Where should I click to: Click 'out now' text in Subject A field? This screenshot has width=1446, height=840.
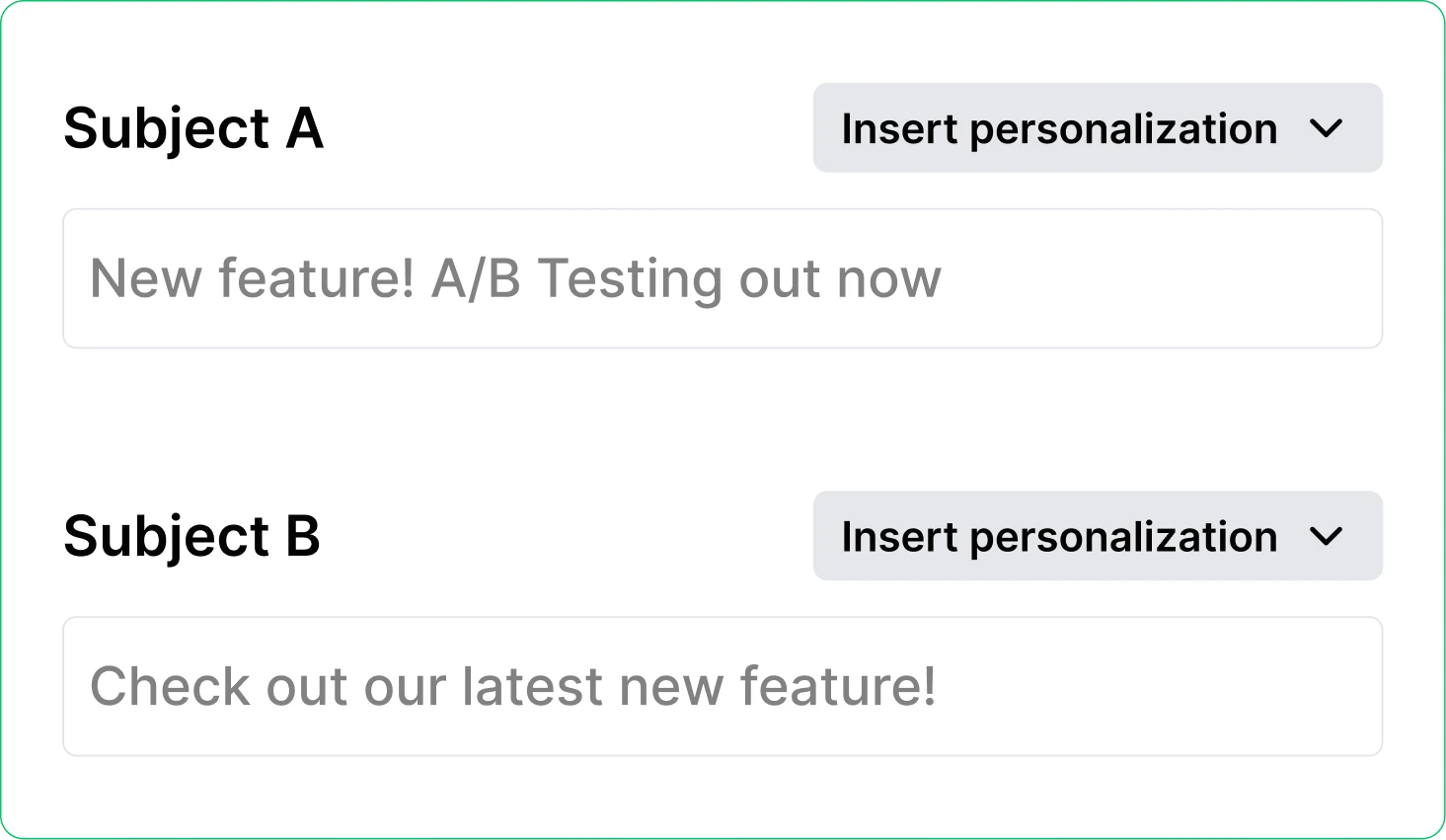click(840, 278)
